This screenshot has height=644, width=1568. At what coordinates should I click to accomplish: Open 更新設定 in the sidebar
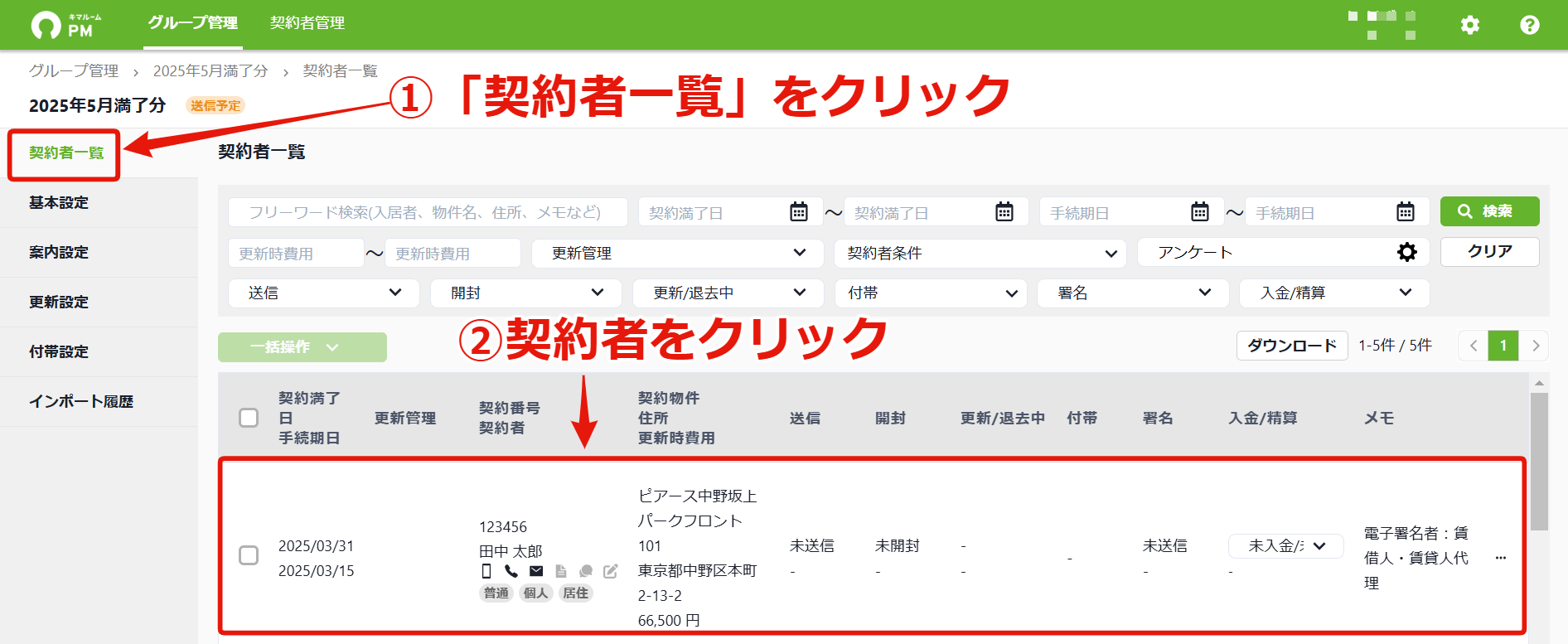[58, 302]
